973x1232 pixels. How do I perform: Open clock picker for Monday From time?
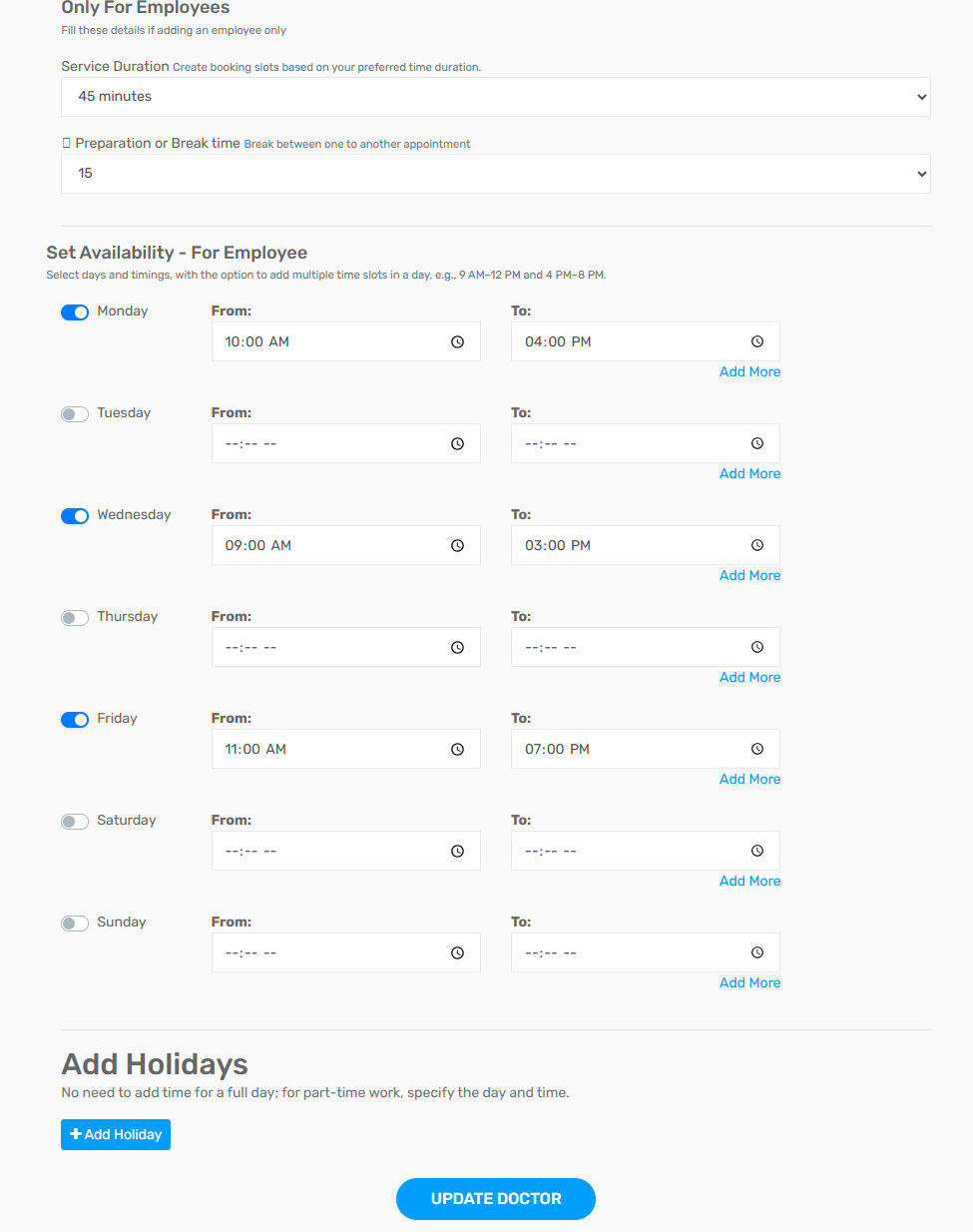tap(457, 342)
